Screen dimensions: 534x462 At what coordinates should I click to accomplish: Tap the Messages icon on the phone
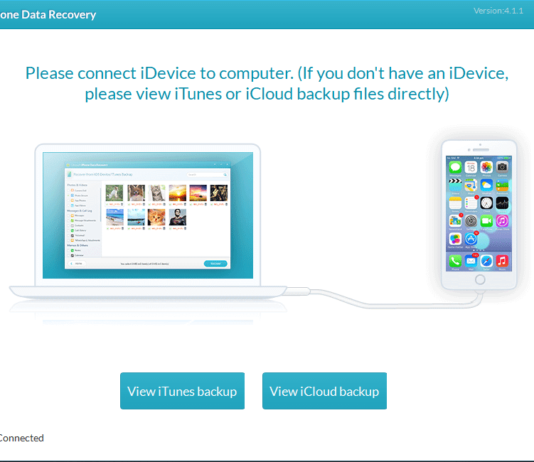coord(455,167)
